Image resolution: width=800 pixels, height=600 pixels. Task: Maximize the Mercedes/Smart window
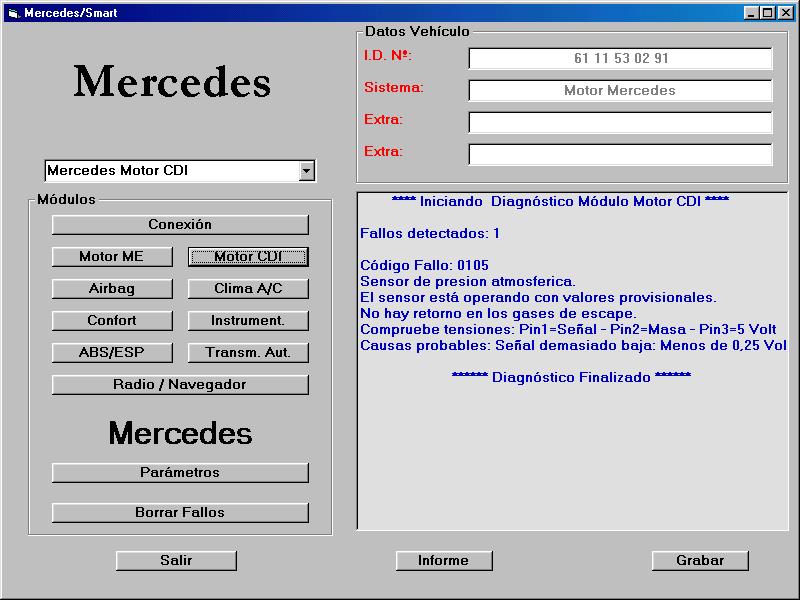pos(767,13)
